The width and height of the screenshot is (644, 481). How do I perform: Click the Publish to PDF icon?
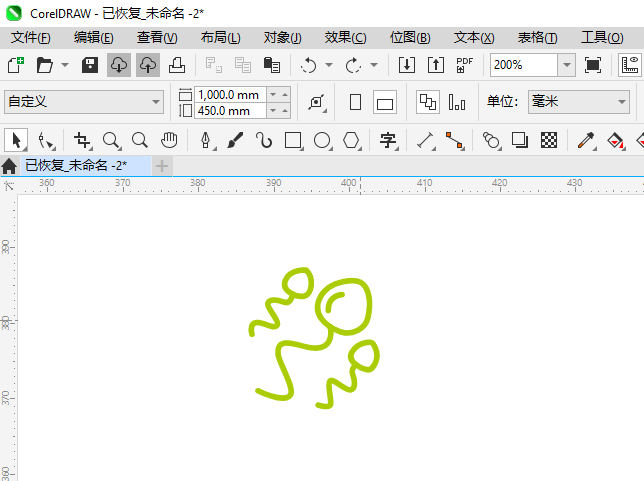465,65
